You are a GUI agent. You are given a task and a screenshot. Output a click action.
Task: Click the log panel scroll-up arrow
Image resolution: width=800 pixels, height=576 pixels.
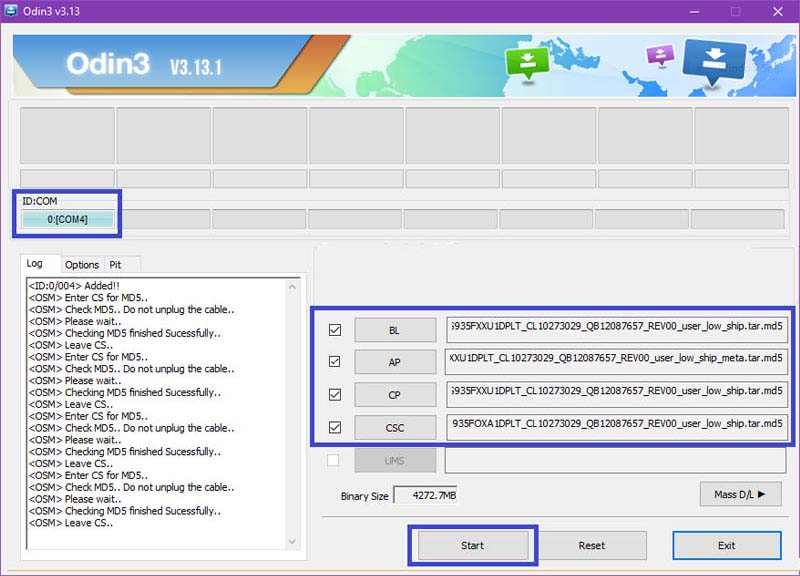[292, 287]
